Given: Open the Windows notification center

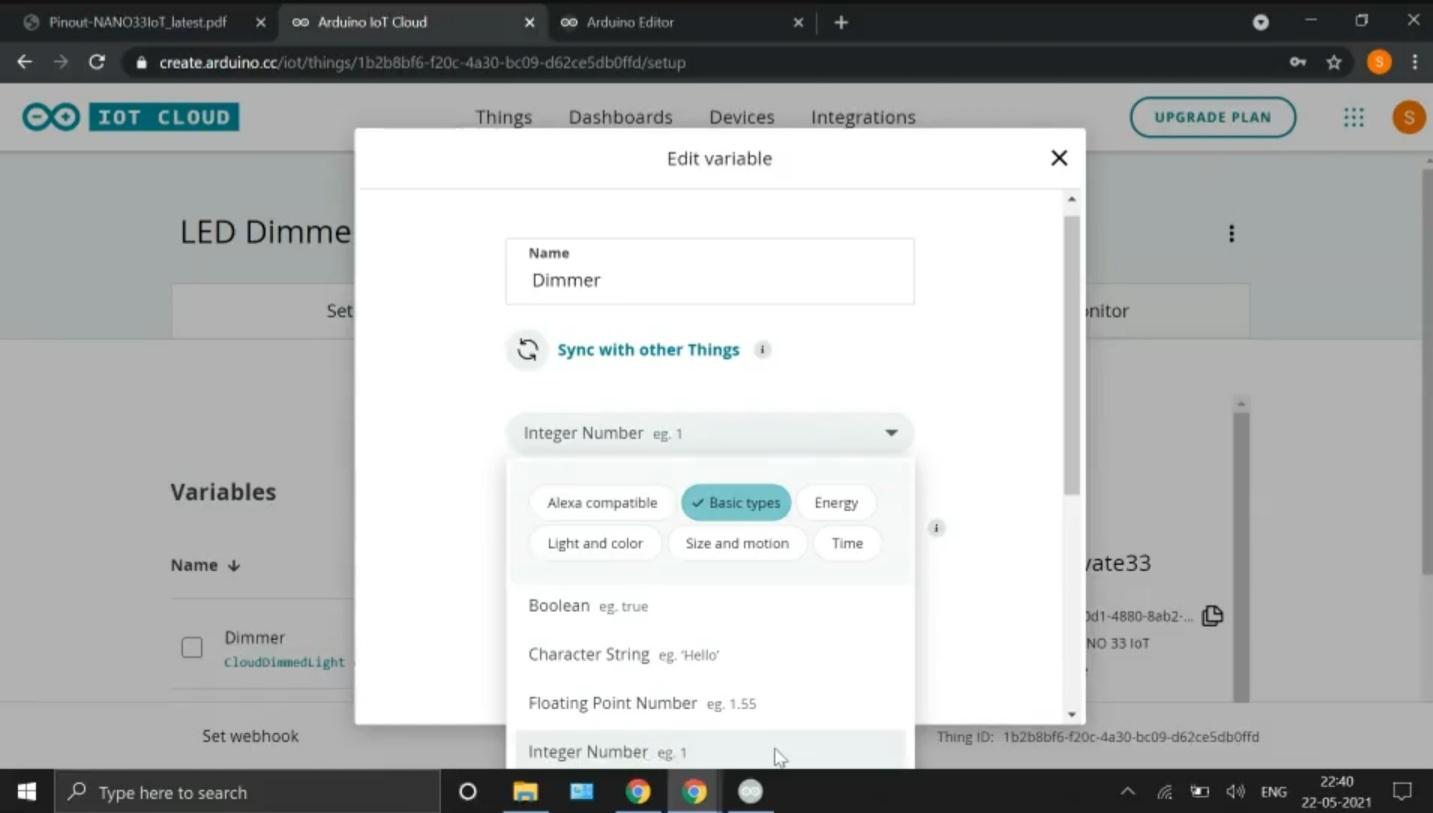Looking at the screenshot, I should [1402, 792].
